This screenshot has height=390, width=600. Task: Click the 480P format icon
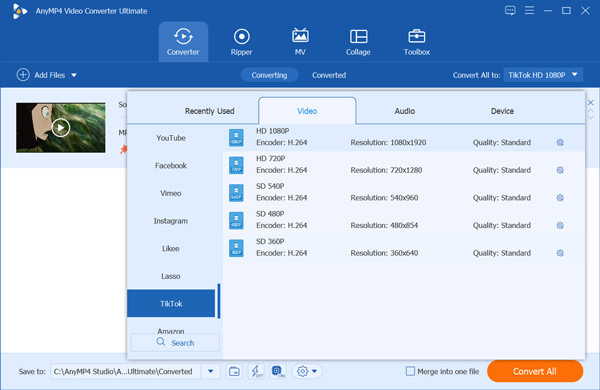click(x=236, y=220)
